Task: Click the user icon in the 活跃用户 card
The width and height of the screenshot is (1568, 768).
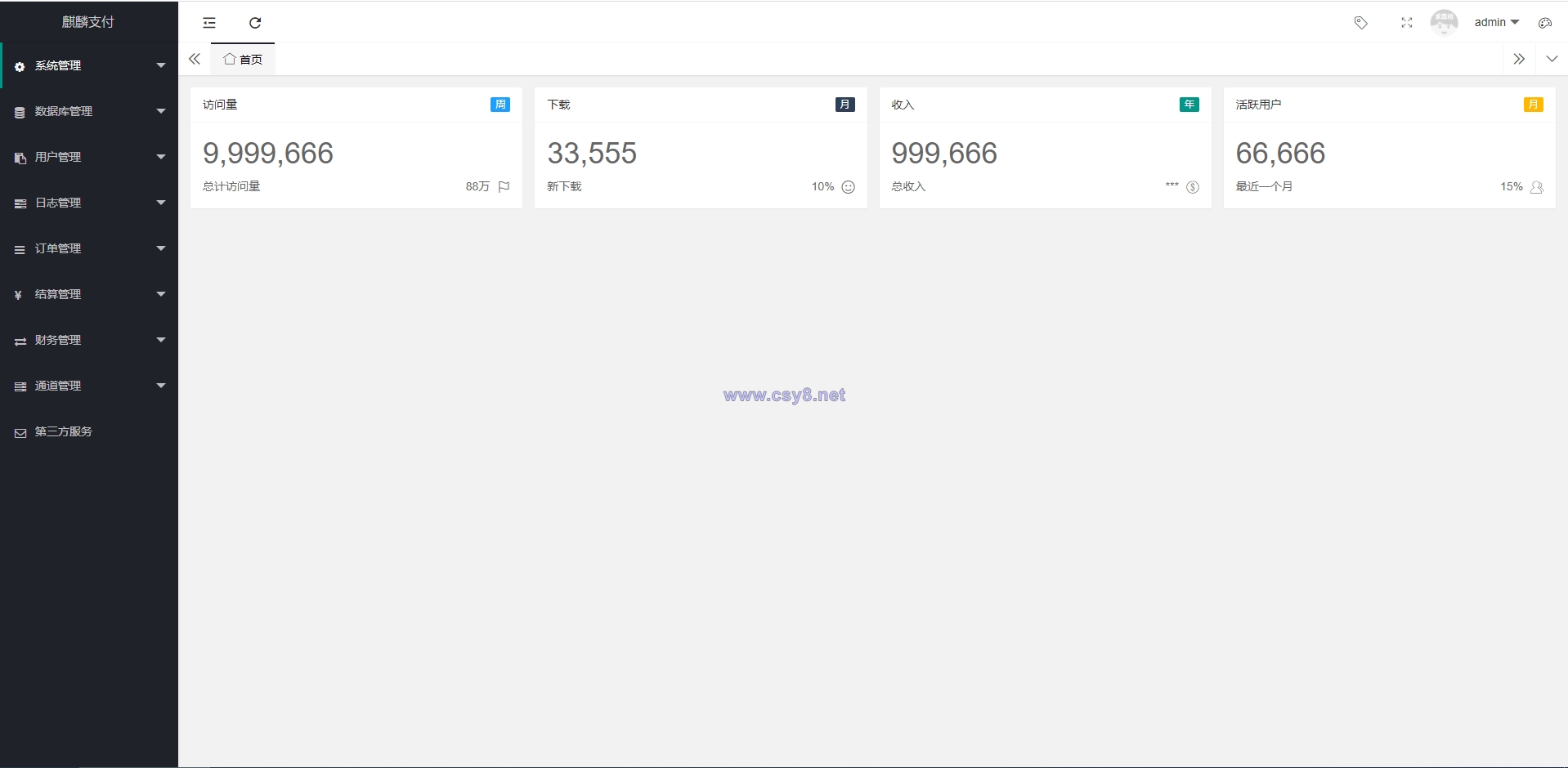Action: coord(1537,187)
